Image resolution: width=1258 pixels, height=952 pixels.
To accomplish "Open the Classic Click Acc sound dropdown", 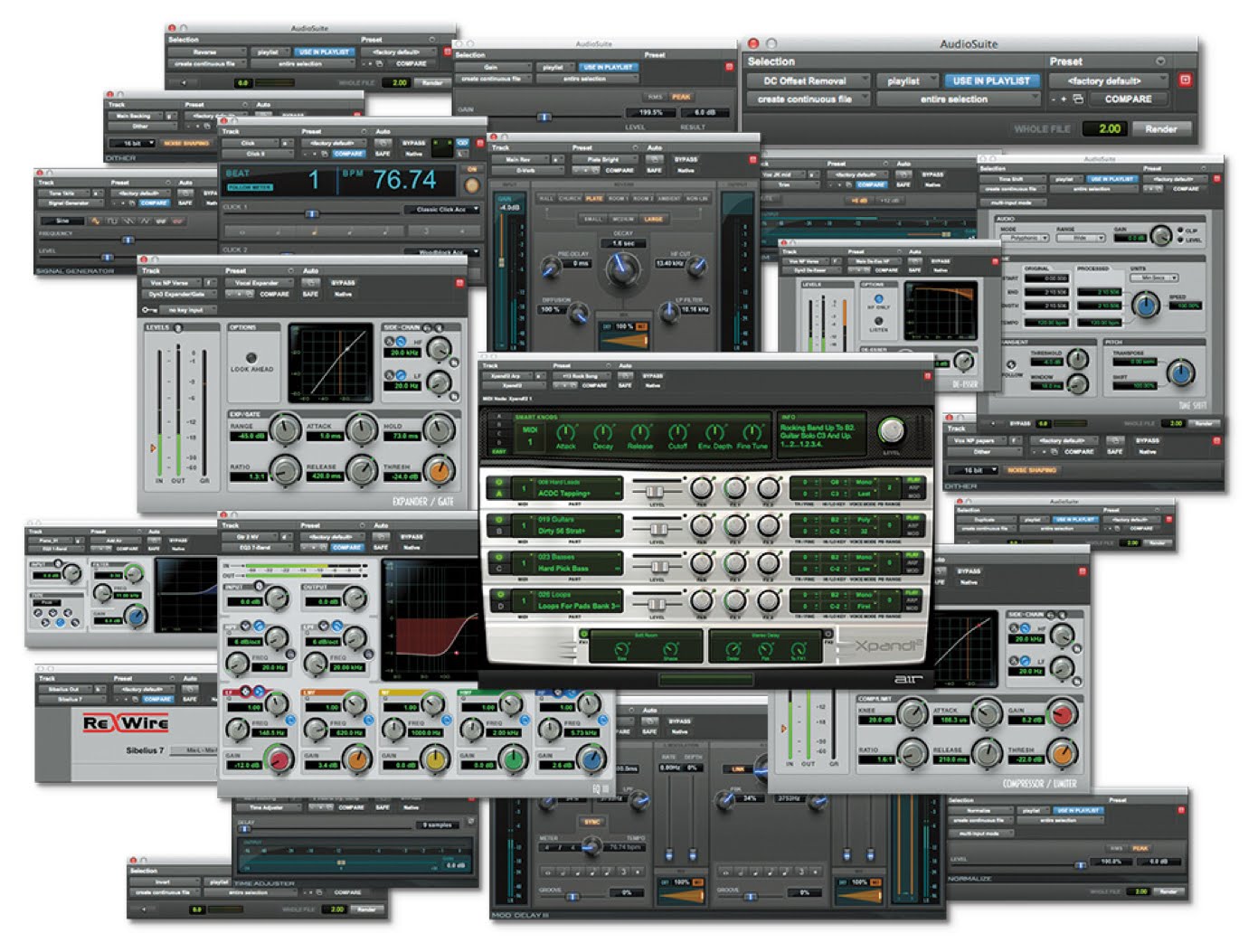I will pos(443,208).
